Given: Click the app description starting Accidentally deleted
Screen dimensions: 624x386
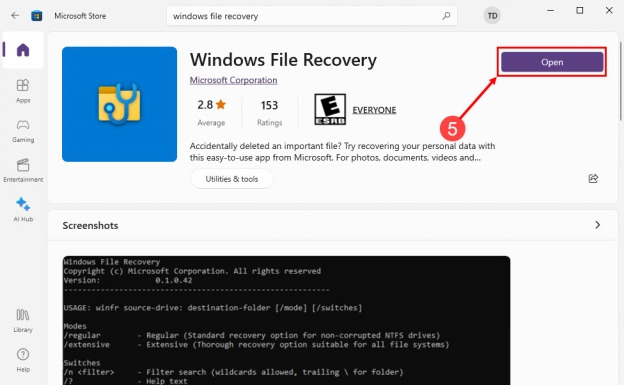Looking at the screenshot, I should [x=342, y=152].
